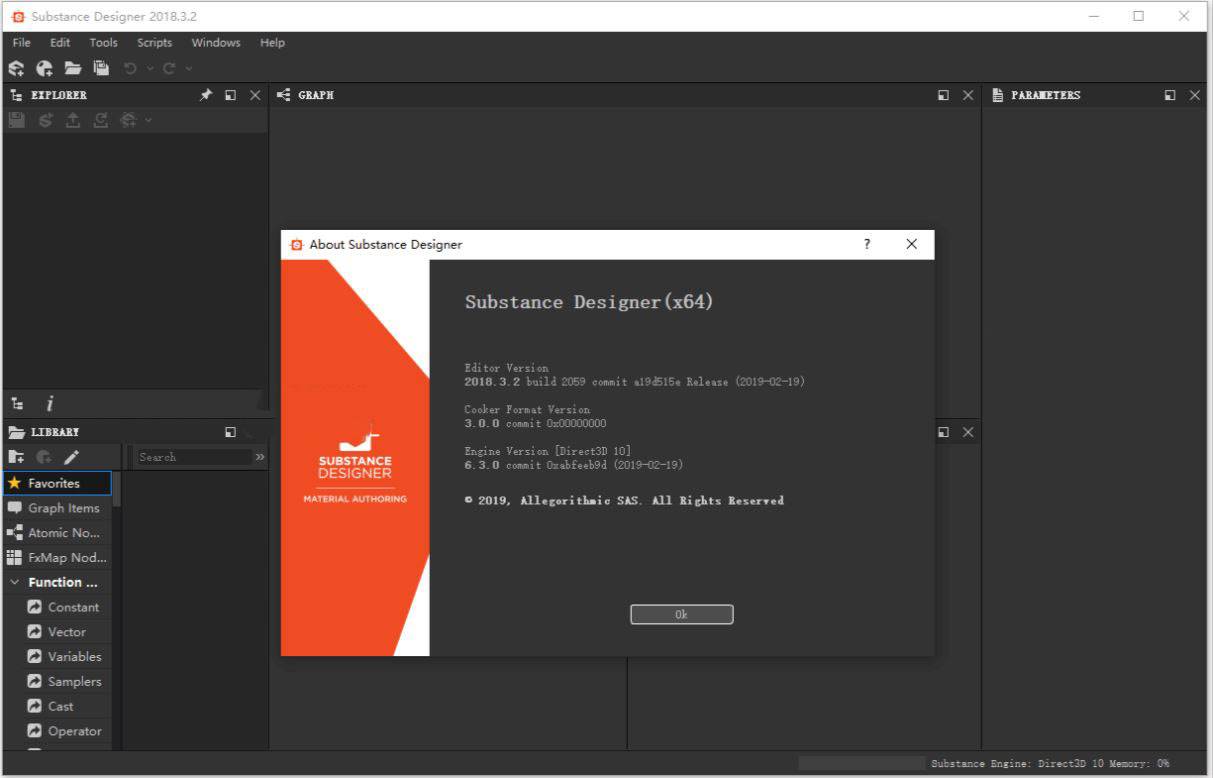Open the File menu
The width and height of the screenshot is (1213, 778).
coord(21,43)
